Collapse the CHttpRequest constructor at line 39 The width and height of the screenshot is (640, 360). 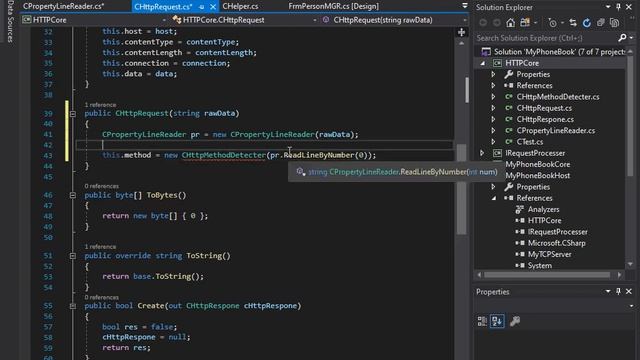tap(73, 113)
